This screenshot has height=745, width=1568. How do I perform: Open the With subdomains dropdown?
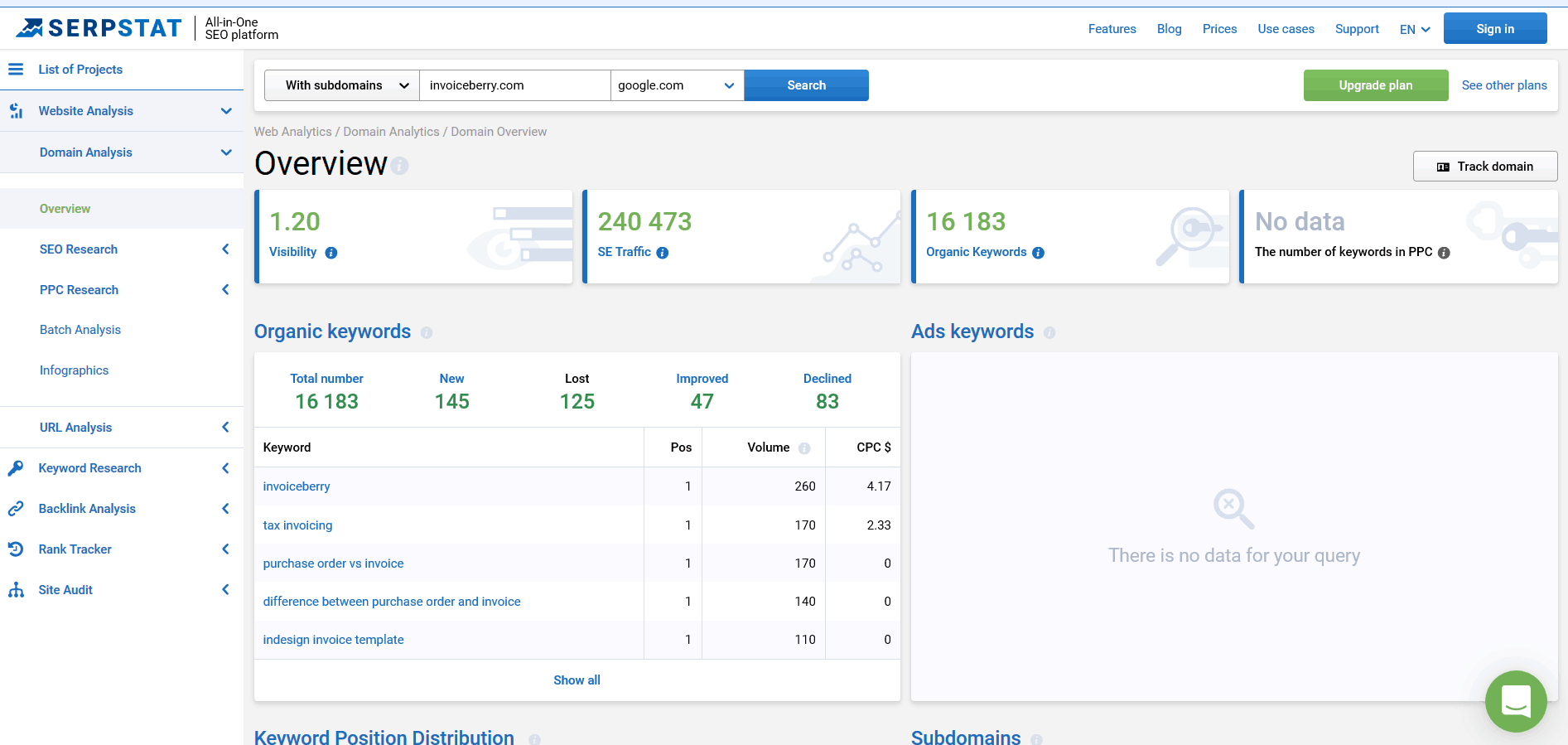342,85
